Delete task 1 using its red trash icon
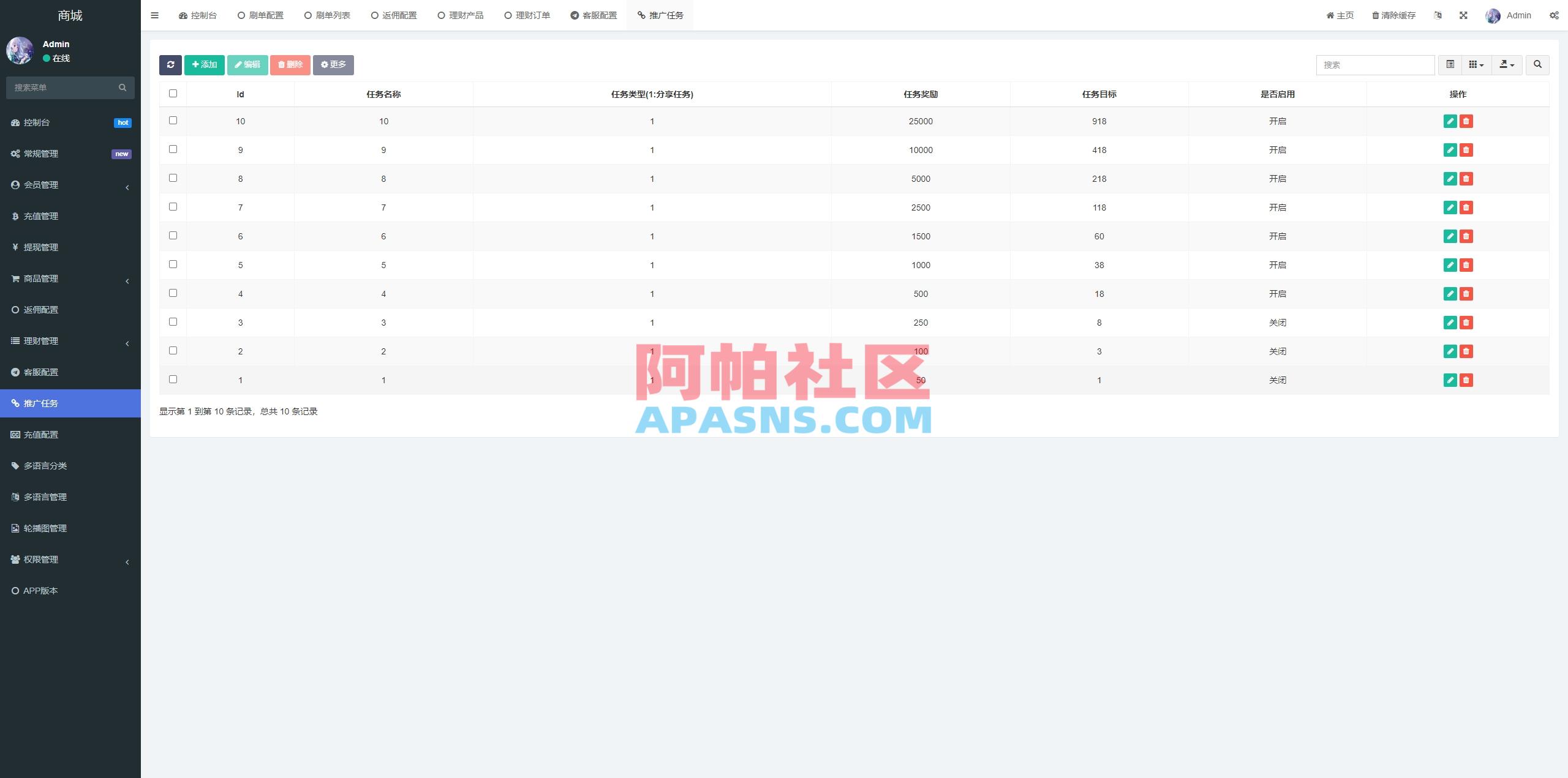Image resolution: width=1568 pixels, height=778 pixels. (x=1466, y=380)
